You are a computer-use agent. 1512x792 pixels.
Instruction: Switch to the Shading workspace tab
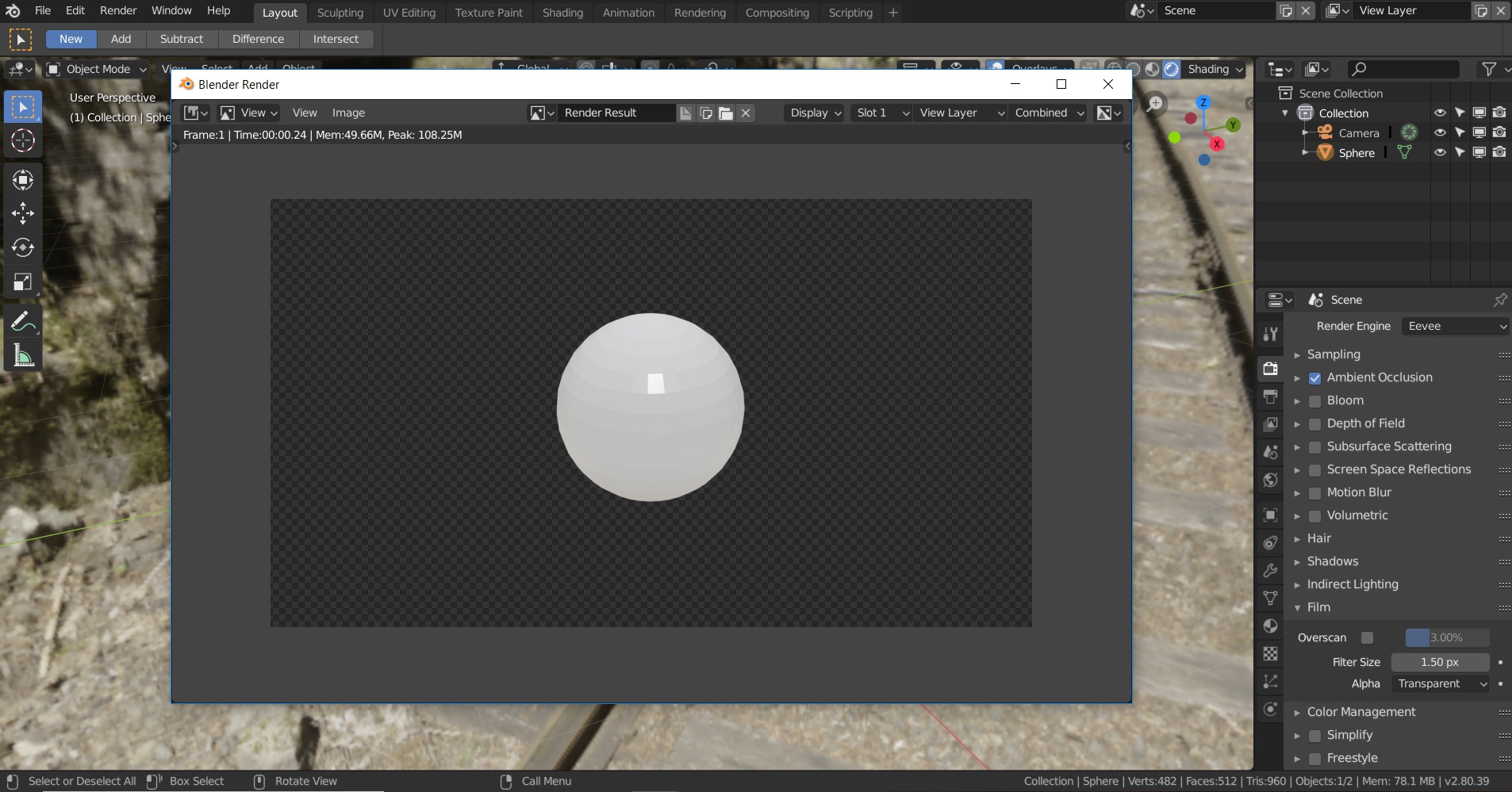(x=562, y=13)
